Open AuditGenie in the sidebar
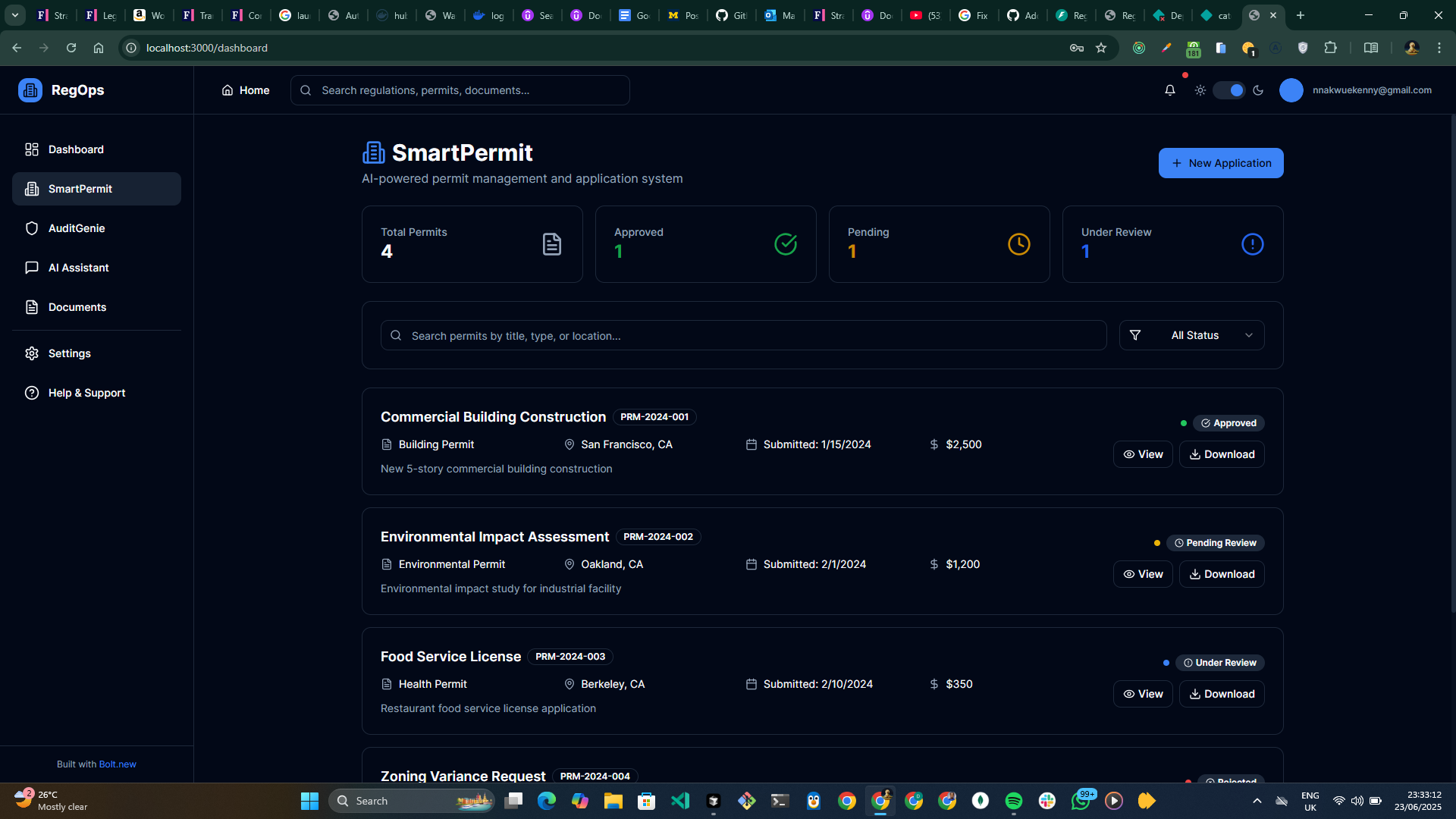 tap(77, 228)
